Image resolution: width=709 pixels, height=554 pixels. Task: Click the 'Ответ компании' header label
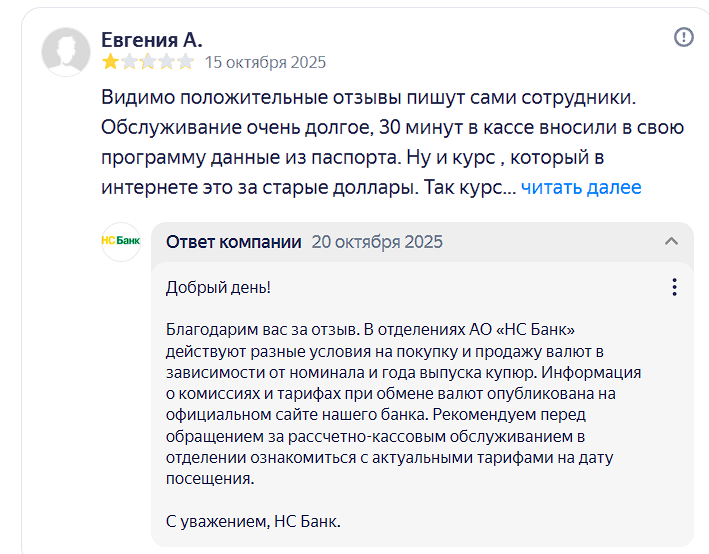[233, 242]
